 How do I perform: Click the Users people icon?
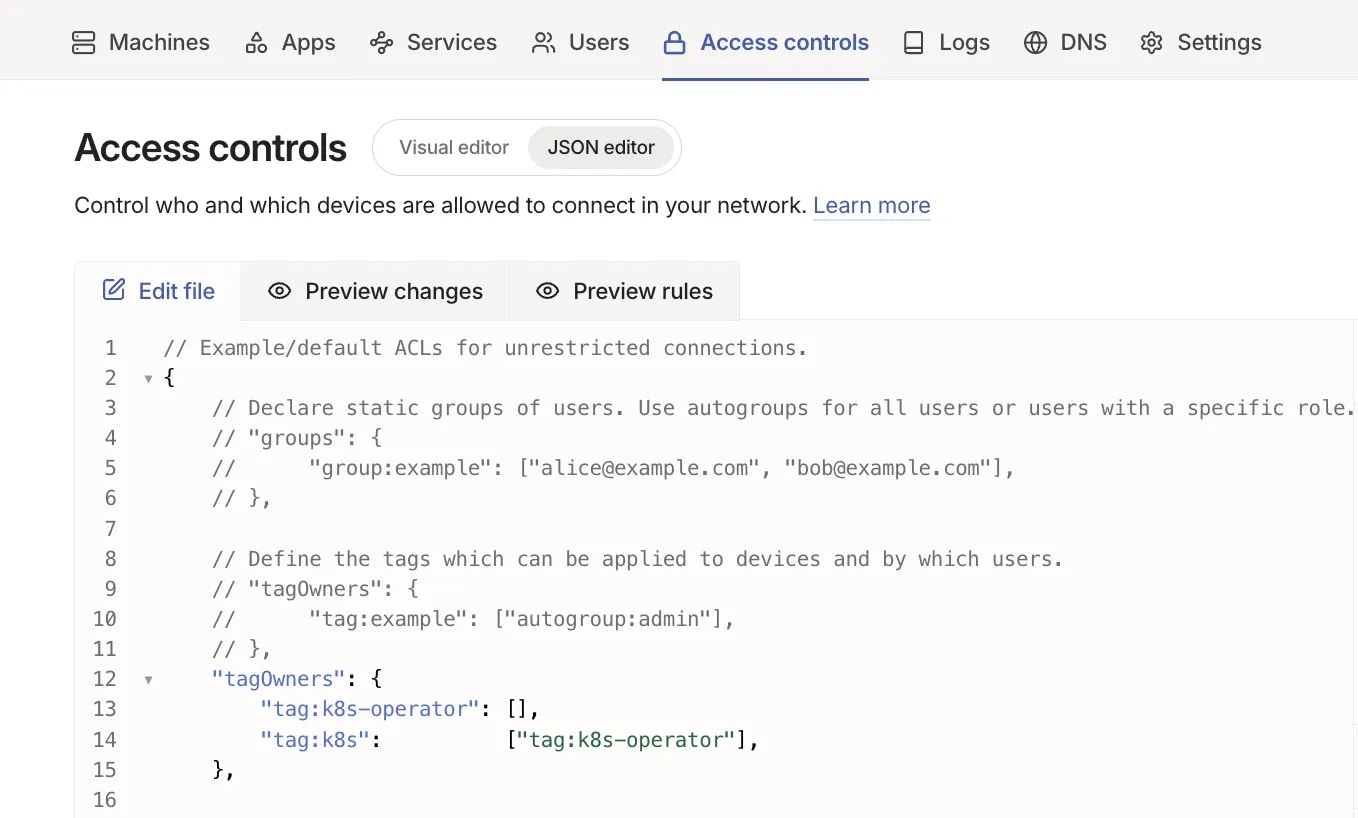[543, 43]
